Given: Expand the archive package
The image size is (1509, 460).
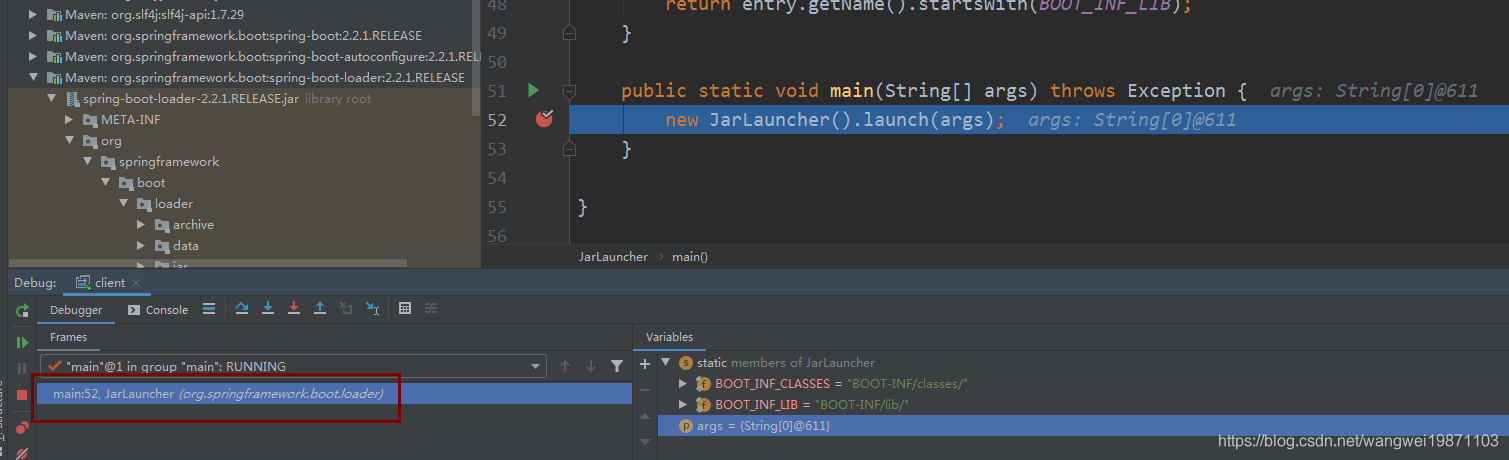Looking at the screenshot, I should [142, 225].
